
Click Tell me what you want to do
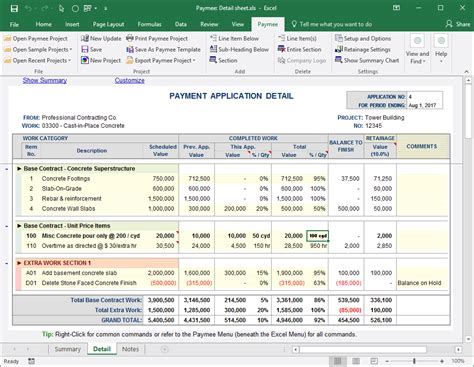pos(332,24)
